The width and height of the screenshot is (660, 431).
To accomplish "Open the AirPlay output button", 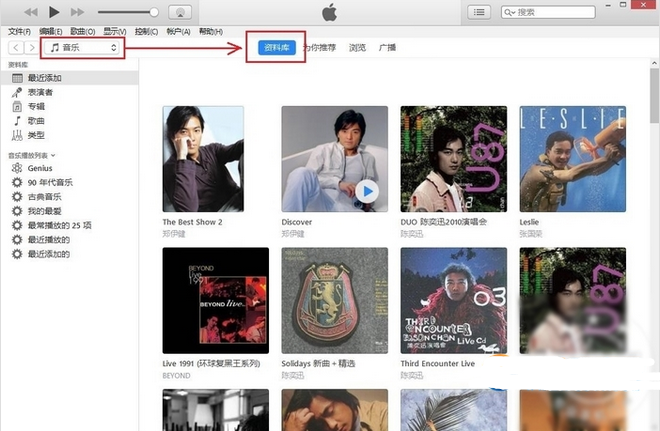I will pos(180,12).
